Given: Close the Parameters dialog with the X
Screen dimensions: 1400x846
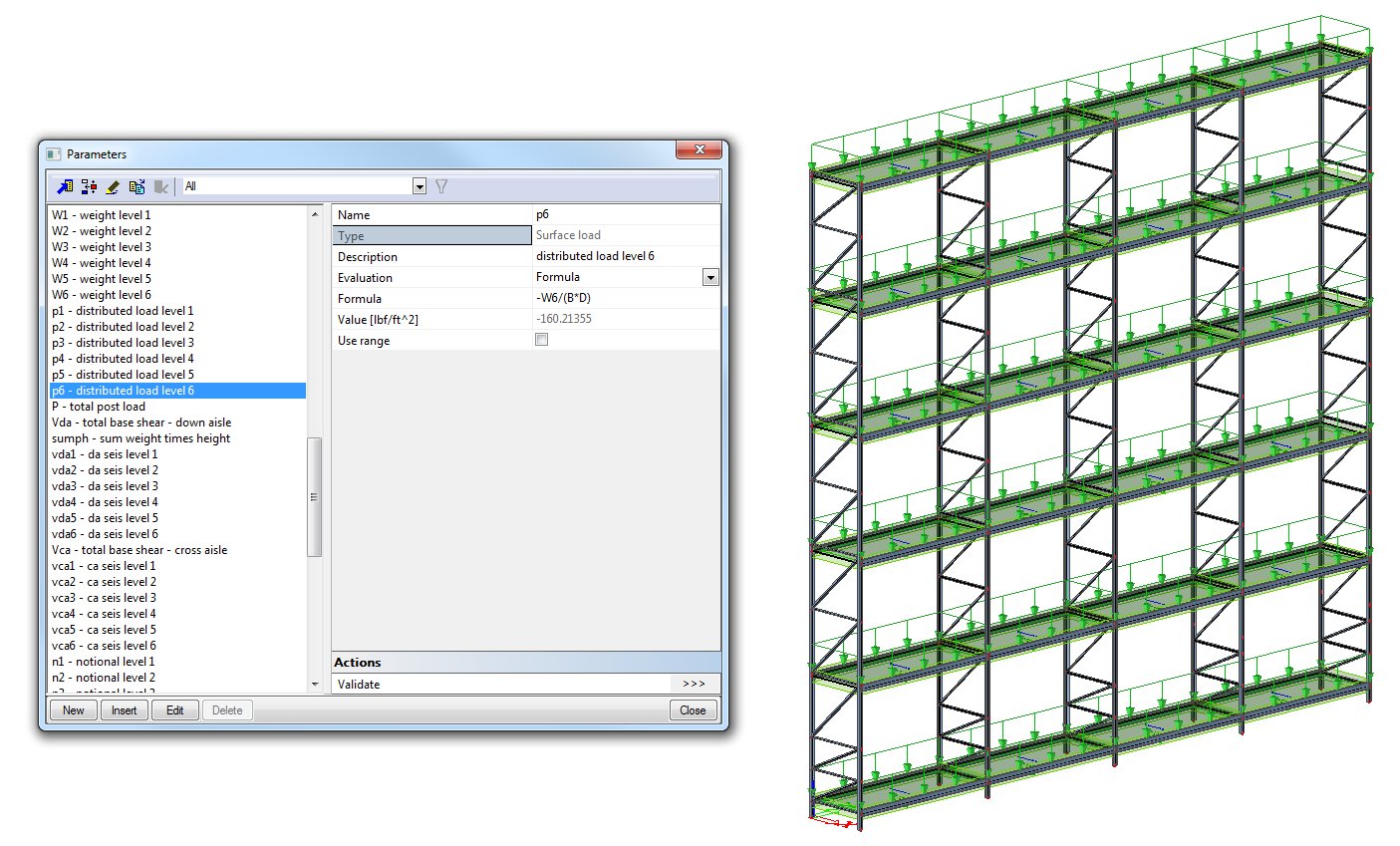Looking at the screenshot, I should [699, 149].
